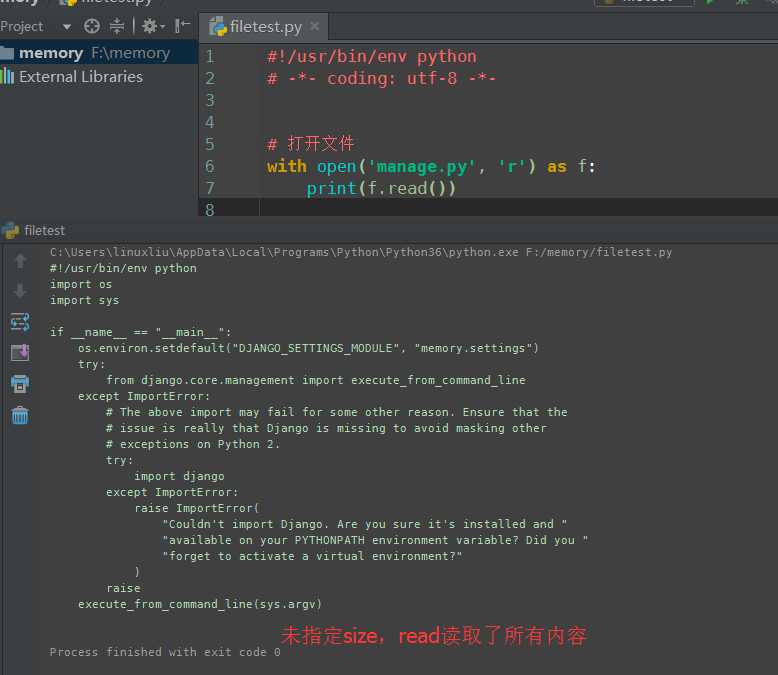This screenshot has width=778, height=675.
Task: Click 'Process finished with exit code 0'
Action: click(x=165, y=652)
